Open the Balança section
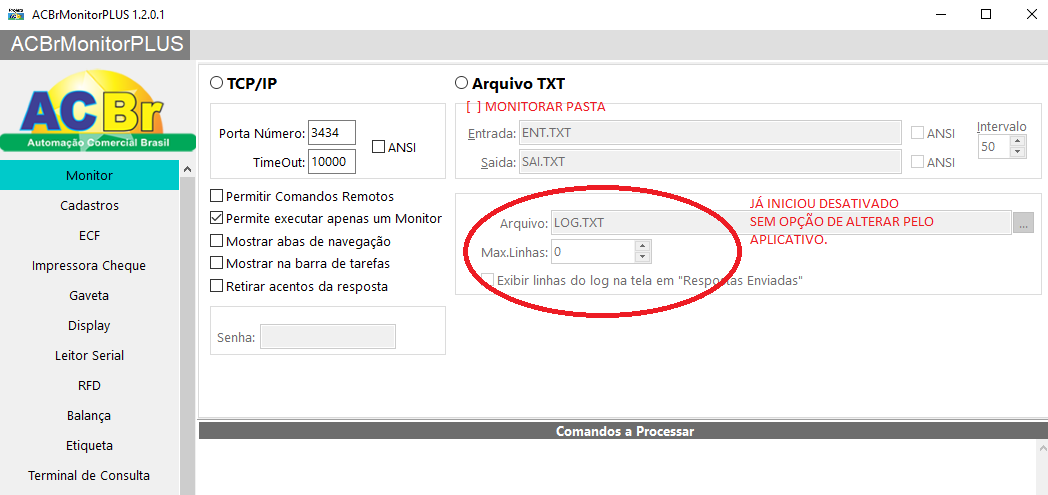Image resolution: width=1048 pixels, height=495 pixels. pyautogui.click(x=90, y=416)
